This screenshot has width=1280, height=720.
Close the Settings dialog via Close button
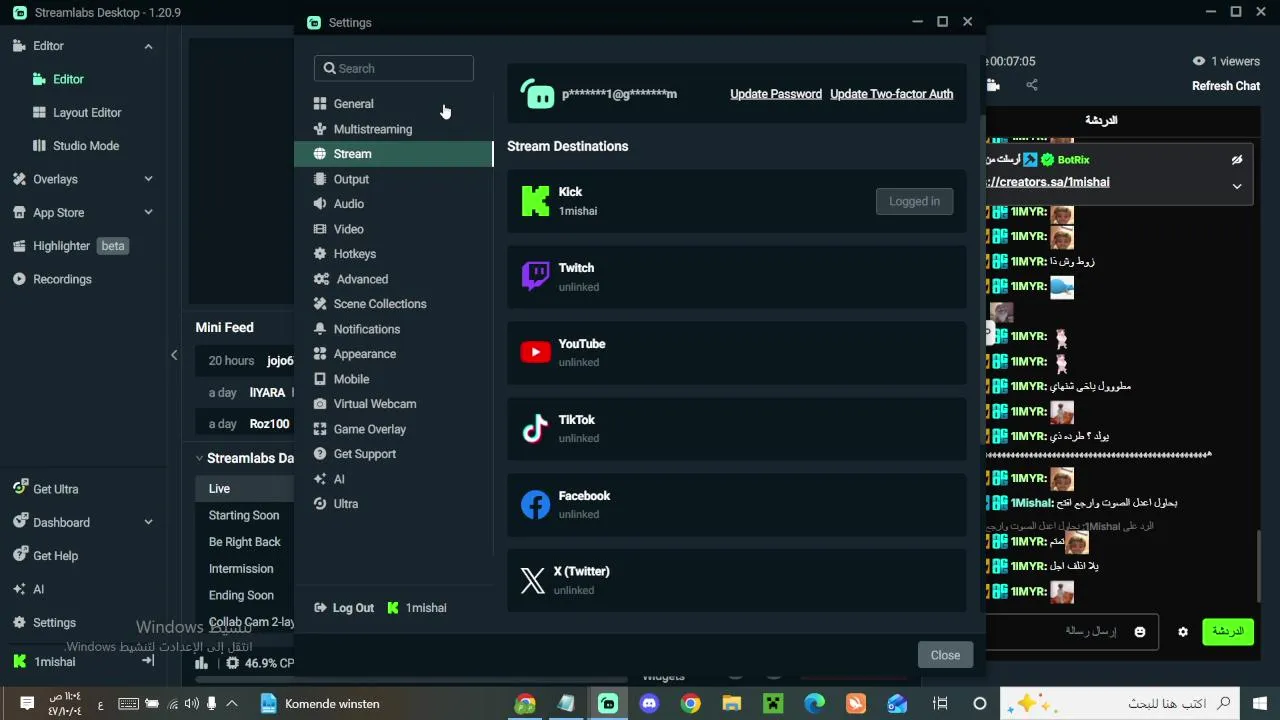pos(945,655)
